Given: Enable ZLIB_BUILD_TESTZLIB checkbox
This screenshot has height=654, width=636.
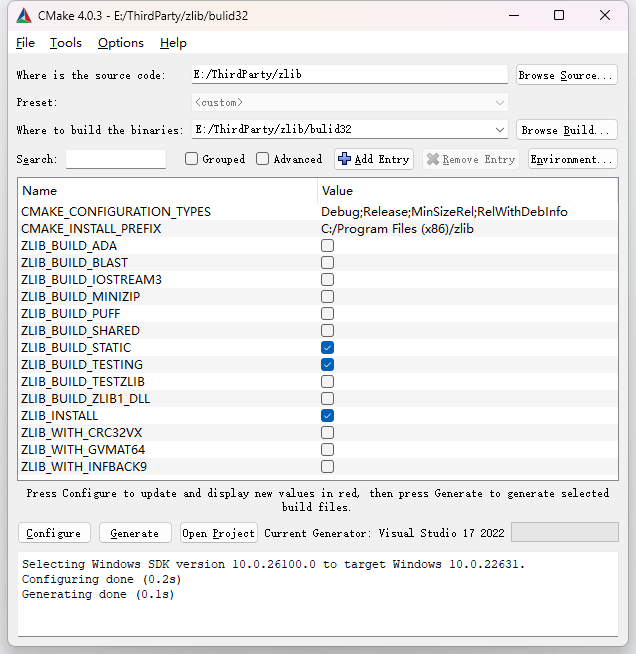Looking at the screenshot, I should tap(327, 382).
